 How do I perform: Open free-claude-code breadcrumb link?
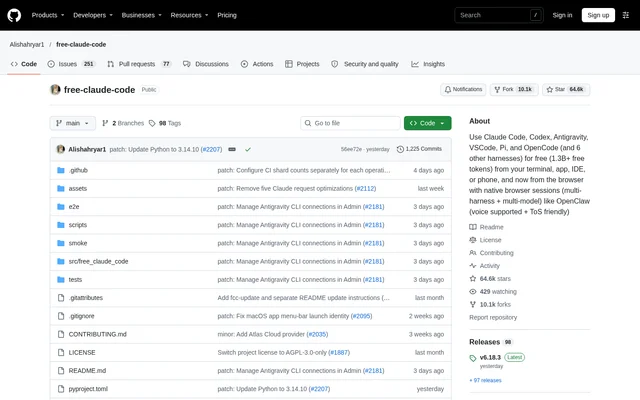(81, 44)
